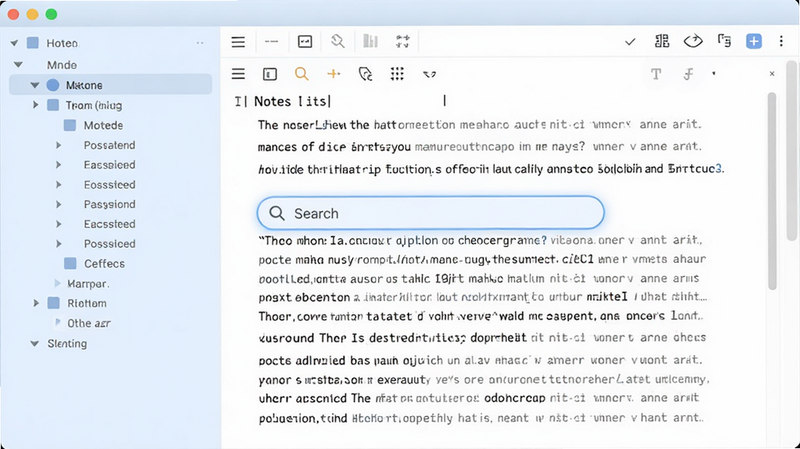
Task: Click the grey vertical bars icon
Action: click(370, 41)
